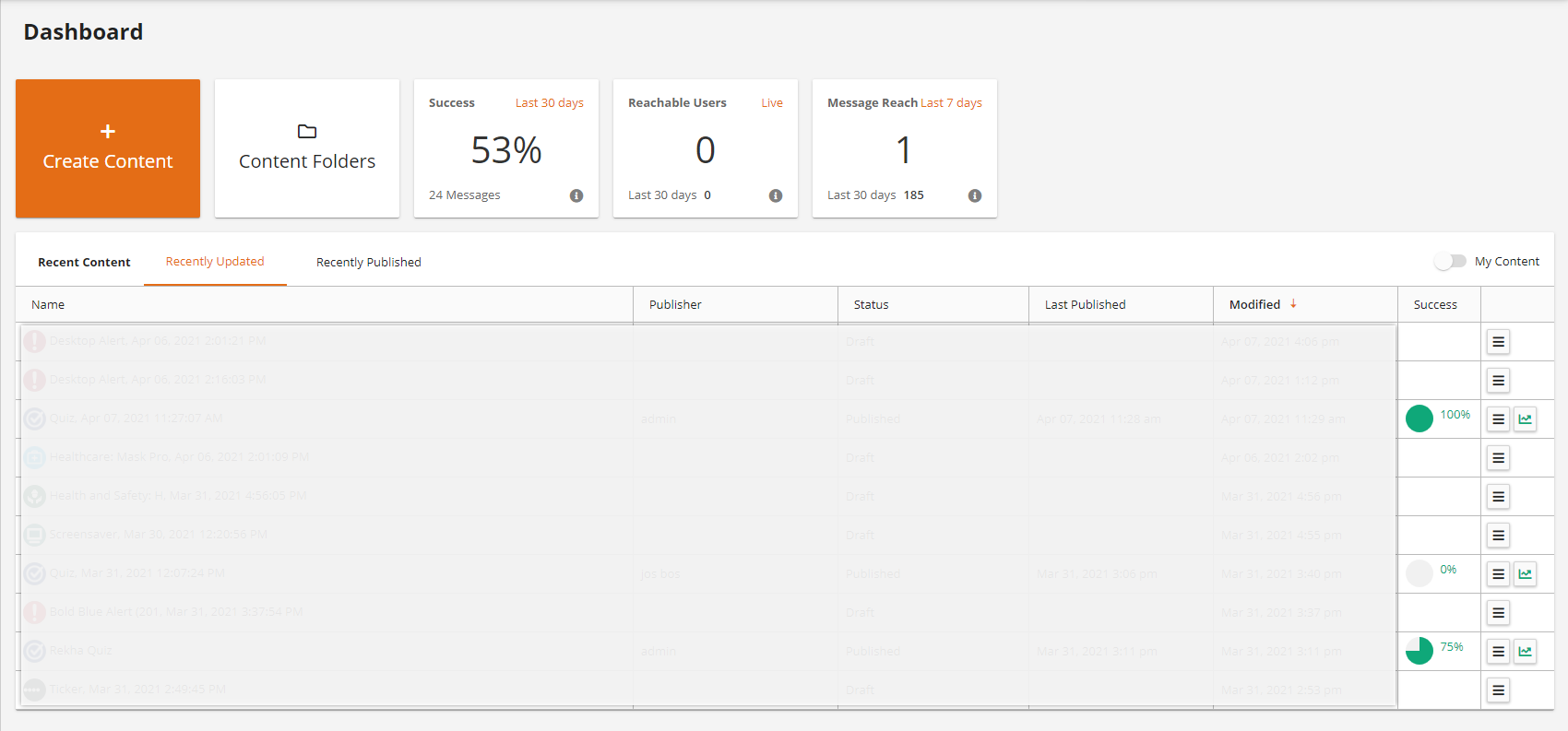Open menu for Quiz Mar 31 row
The image size is (1568, 731).
tap(1498, 574)
